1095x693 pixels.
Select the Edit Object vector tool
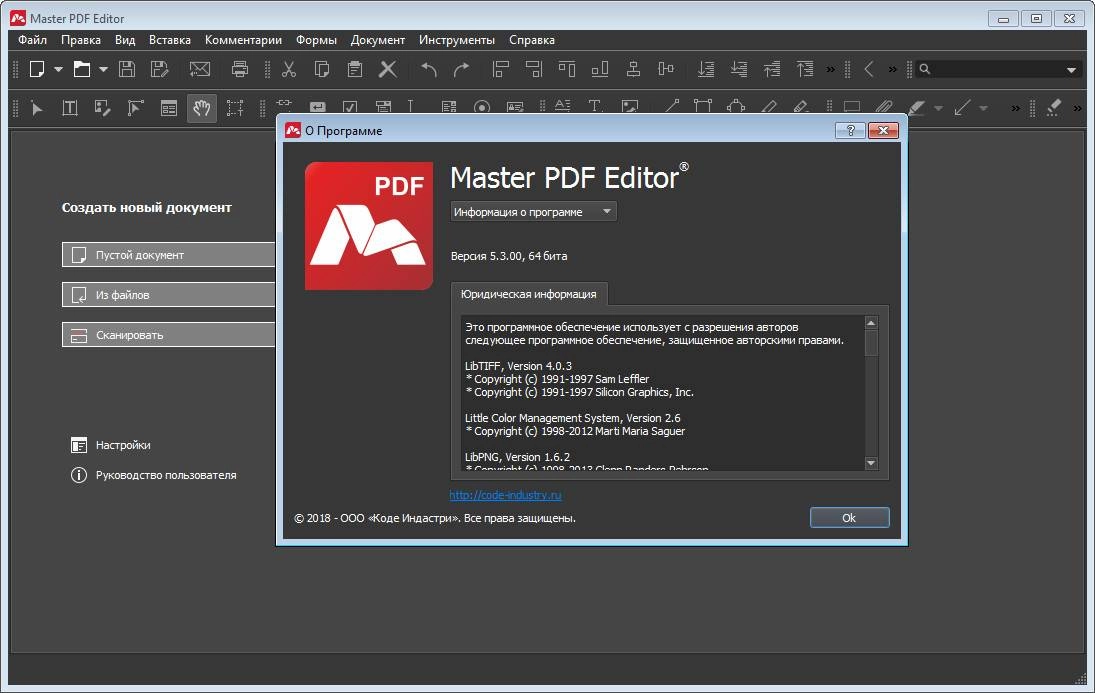tap(135, 108)
